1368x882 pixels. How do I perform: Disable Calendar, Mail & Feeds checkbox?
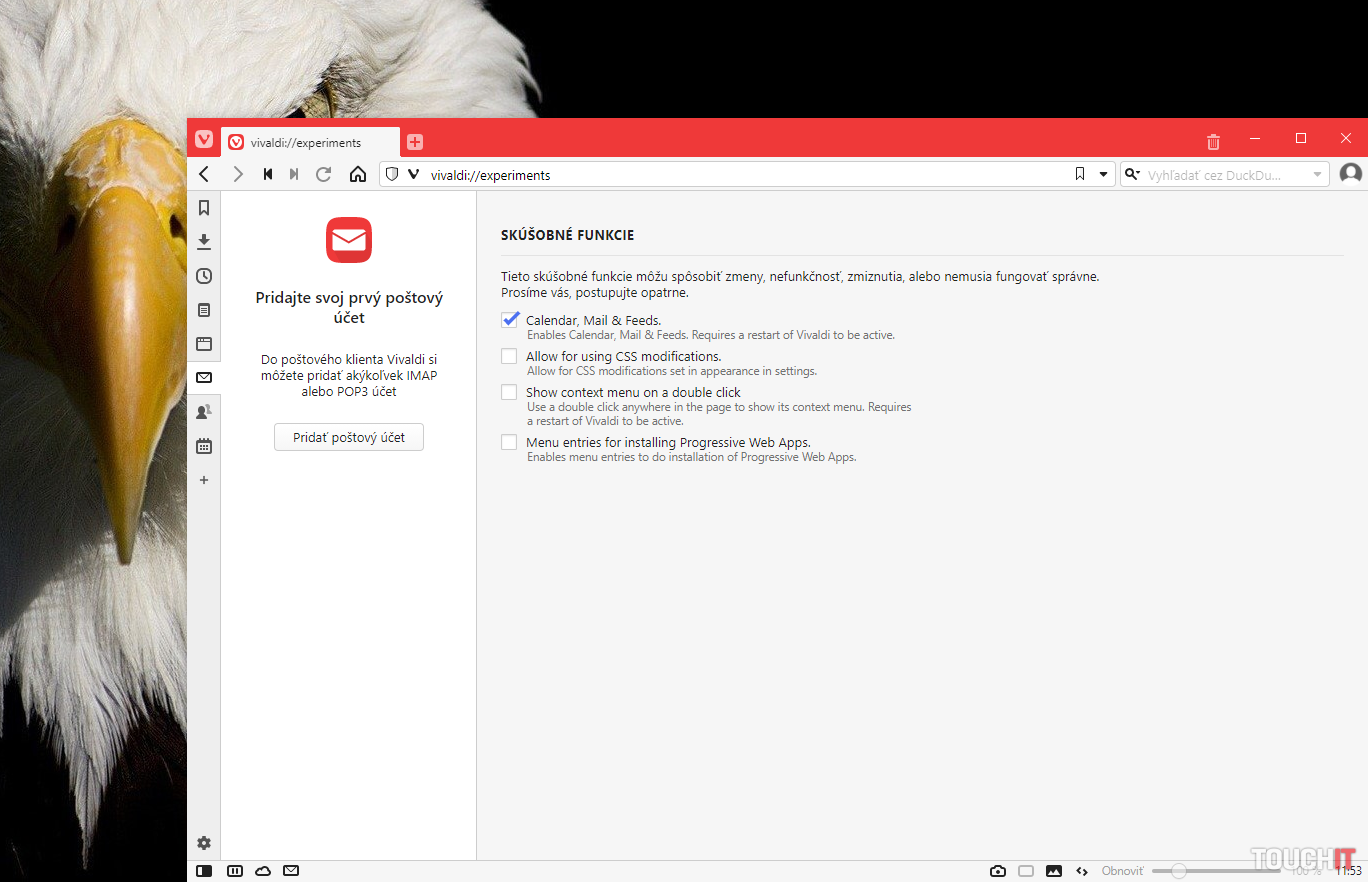point(510,320)
